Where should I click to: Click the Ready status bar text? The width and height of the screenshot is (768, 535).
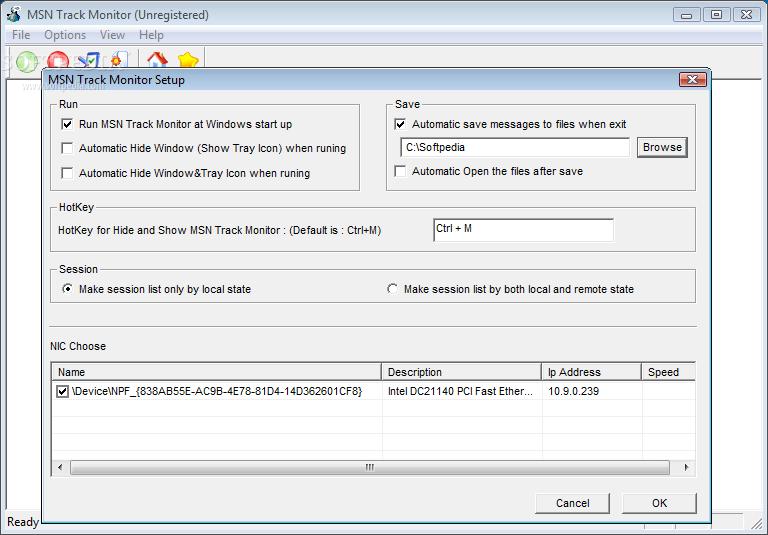23,522
